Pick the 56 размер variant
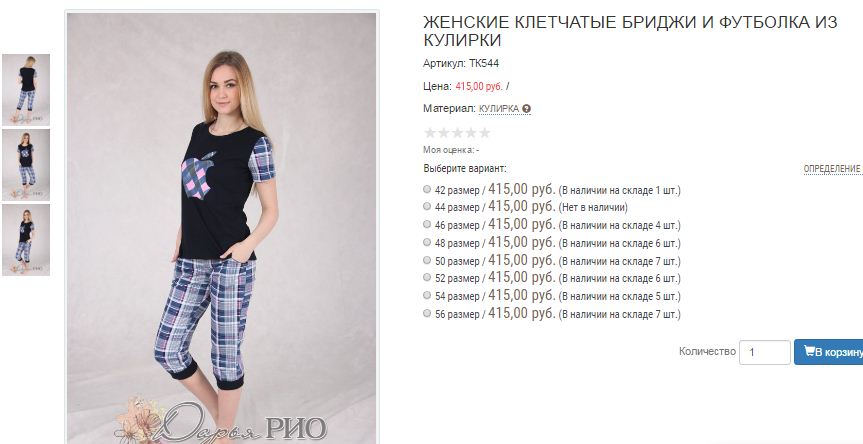The width and height of the screenshot is (863, 444). point(427,313)
